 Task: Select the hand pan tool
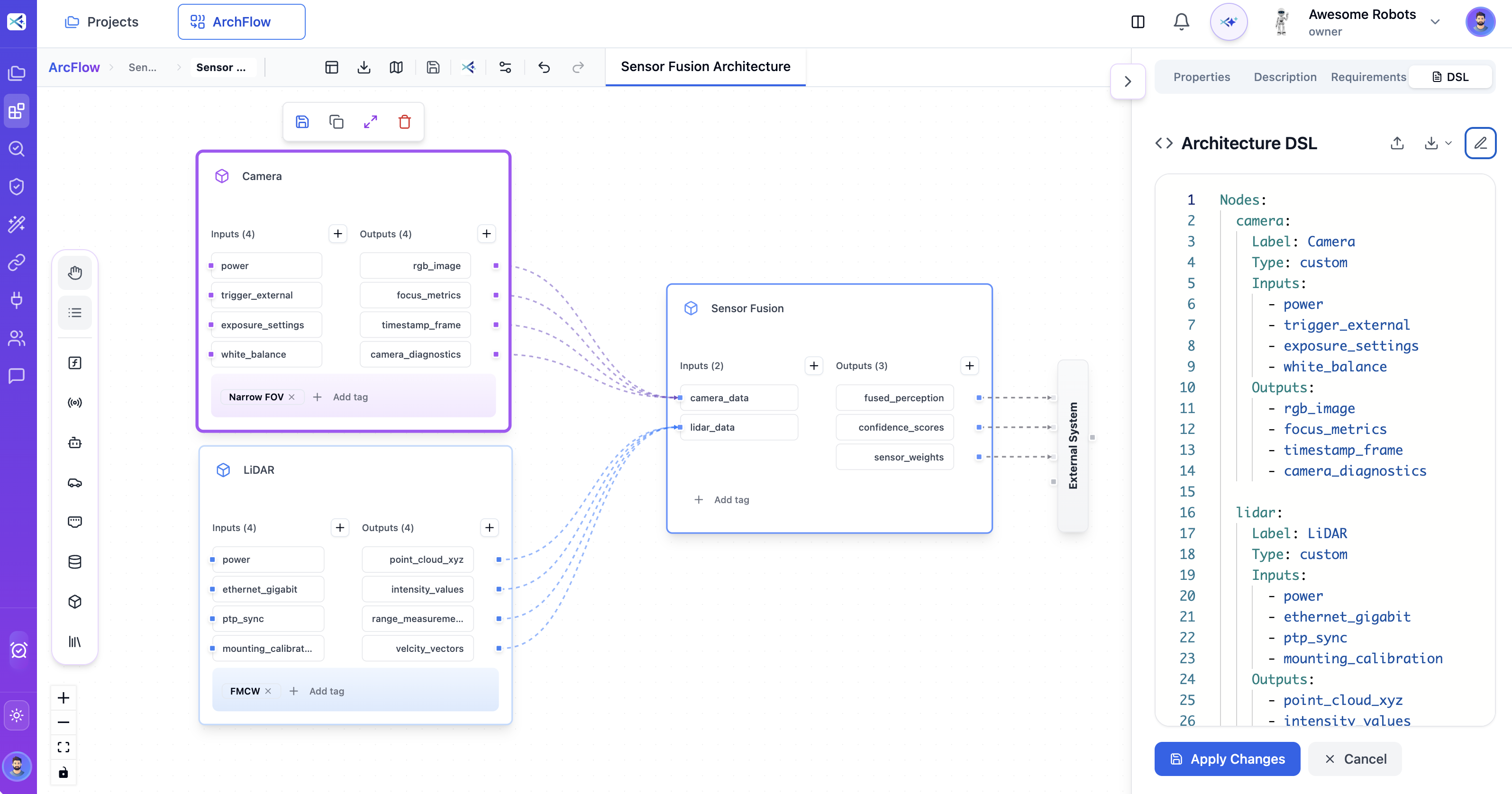pos(75,272)
